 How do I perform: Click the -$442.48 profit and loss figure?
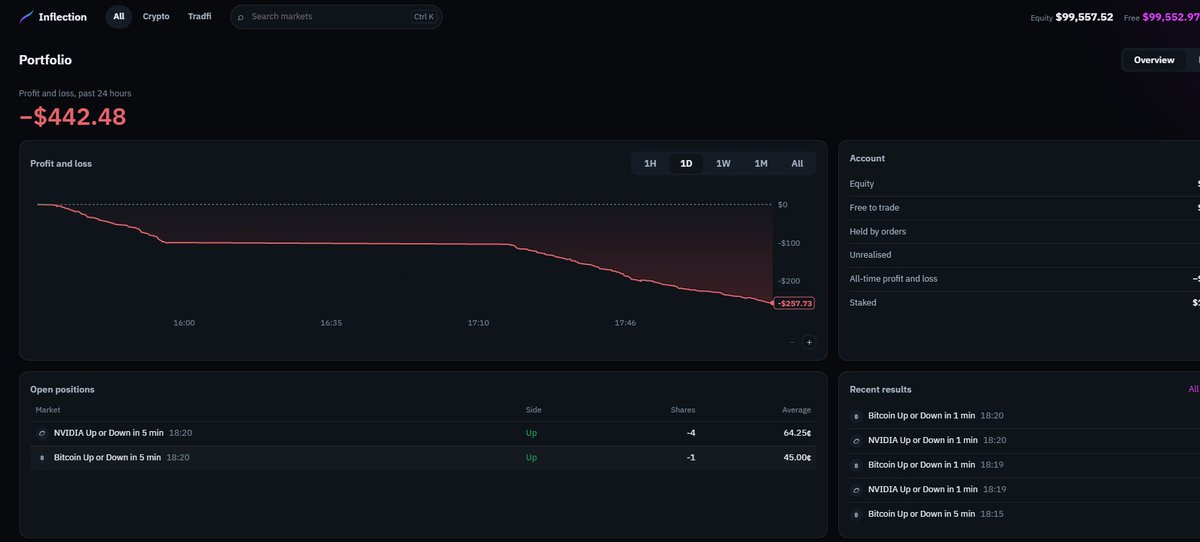click(73, 117)
